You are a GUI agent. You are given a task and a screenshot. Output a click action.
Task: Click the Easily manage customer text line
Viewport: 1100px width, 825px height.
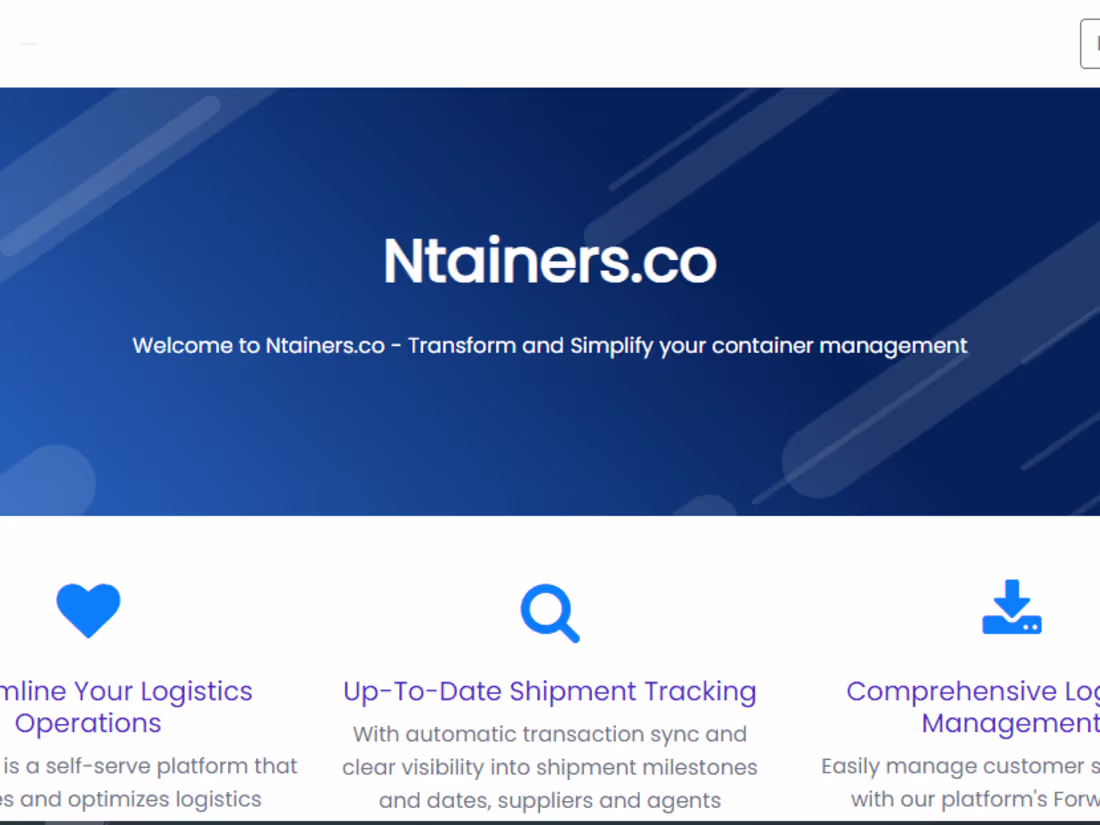pos(960,766)
